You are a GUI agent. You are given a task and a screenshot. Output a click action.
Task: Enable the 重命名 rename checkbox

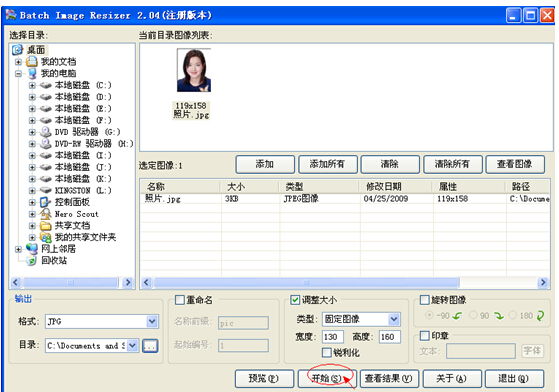point(180,300)
